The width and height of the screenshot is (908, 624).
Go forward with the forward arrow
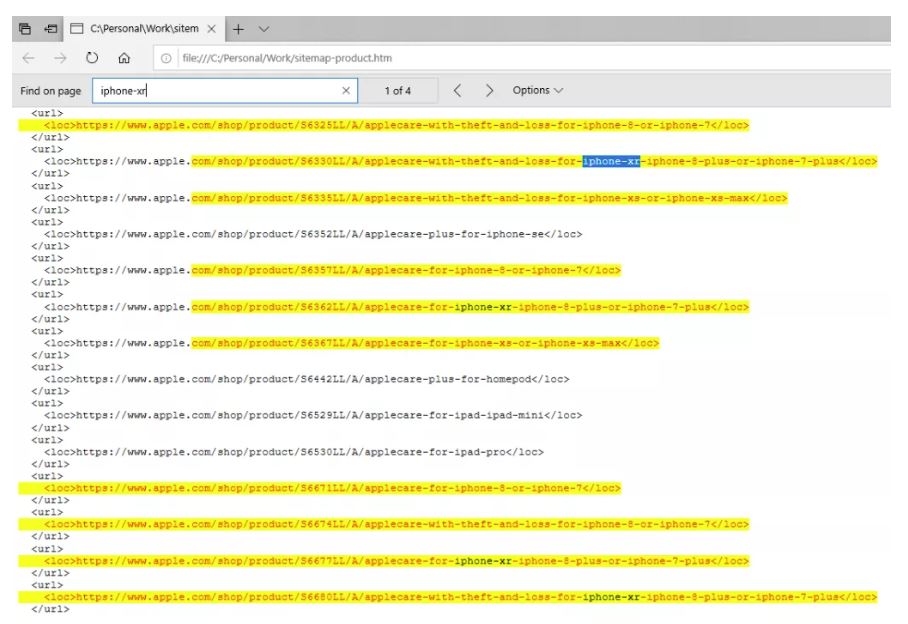60,58
